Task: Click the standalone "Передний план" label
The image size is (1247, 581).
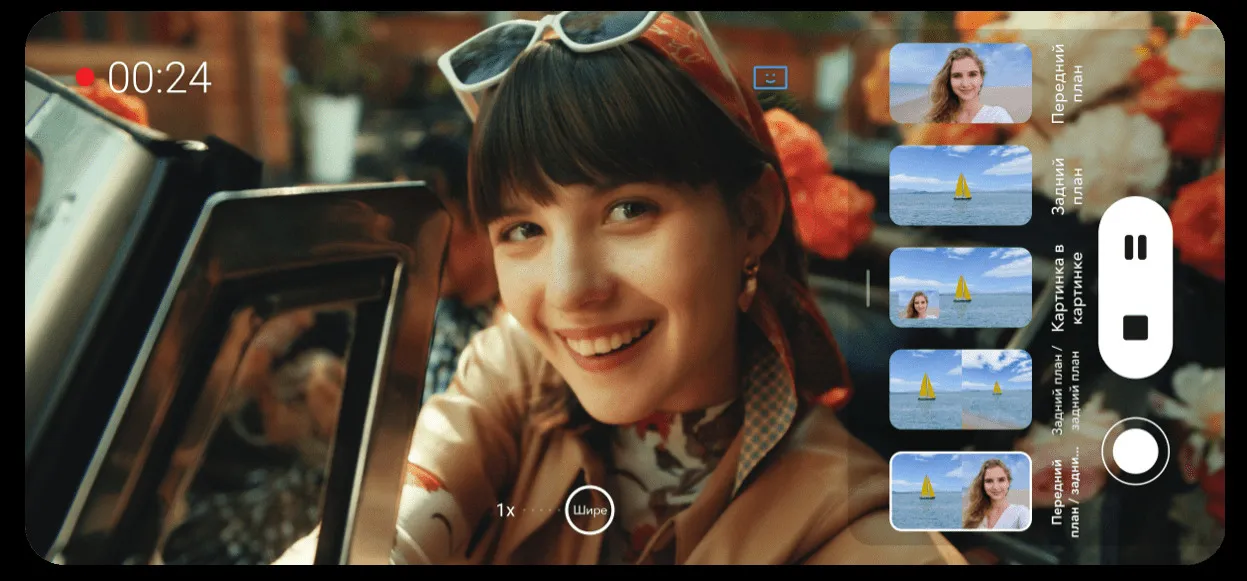Action: point(1067,83)
